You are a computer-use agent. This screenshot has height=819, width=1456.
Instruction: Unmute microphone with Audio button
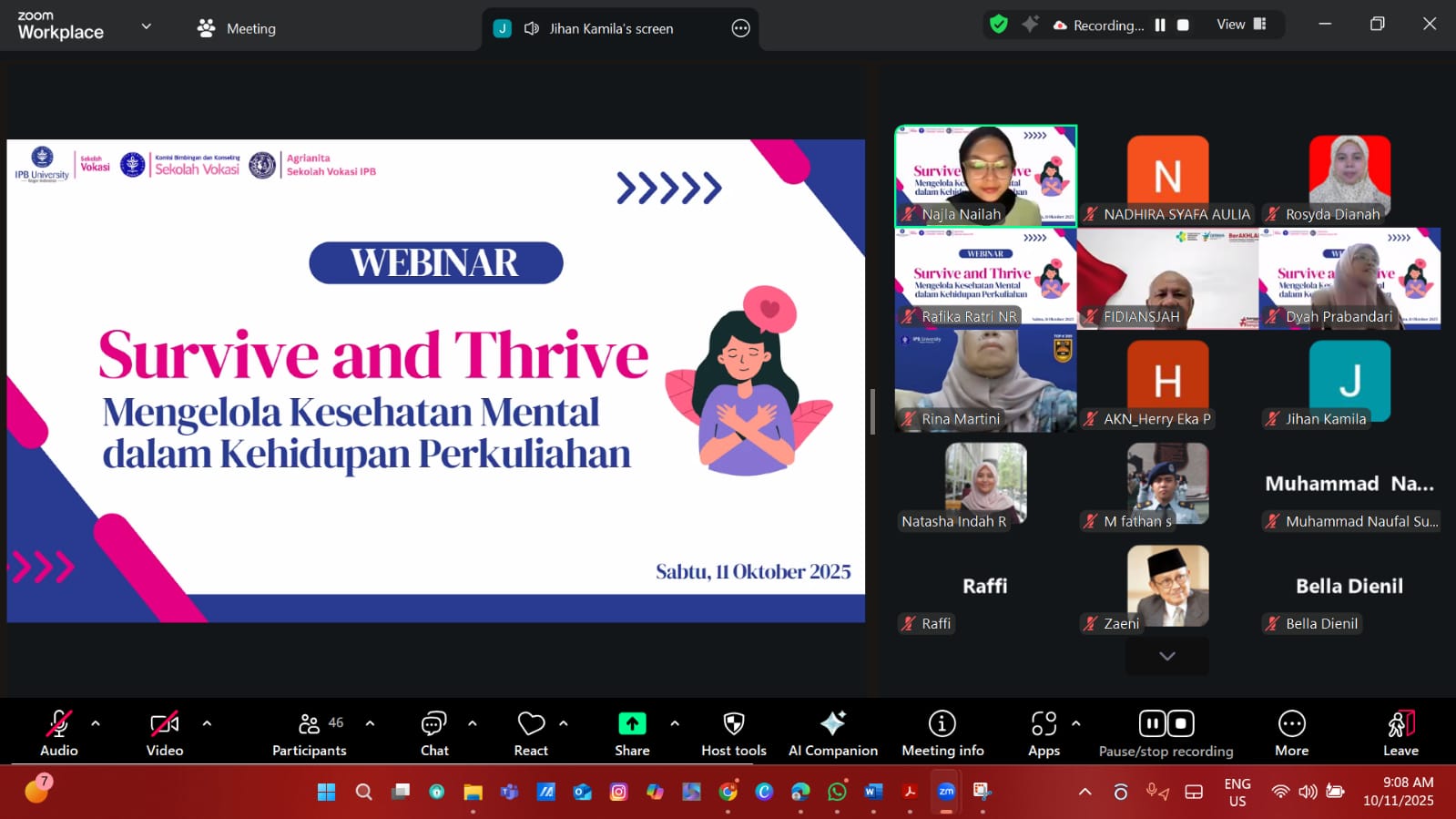pyautogui.click(x=59, y=733)
